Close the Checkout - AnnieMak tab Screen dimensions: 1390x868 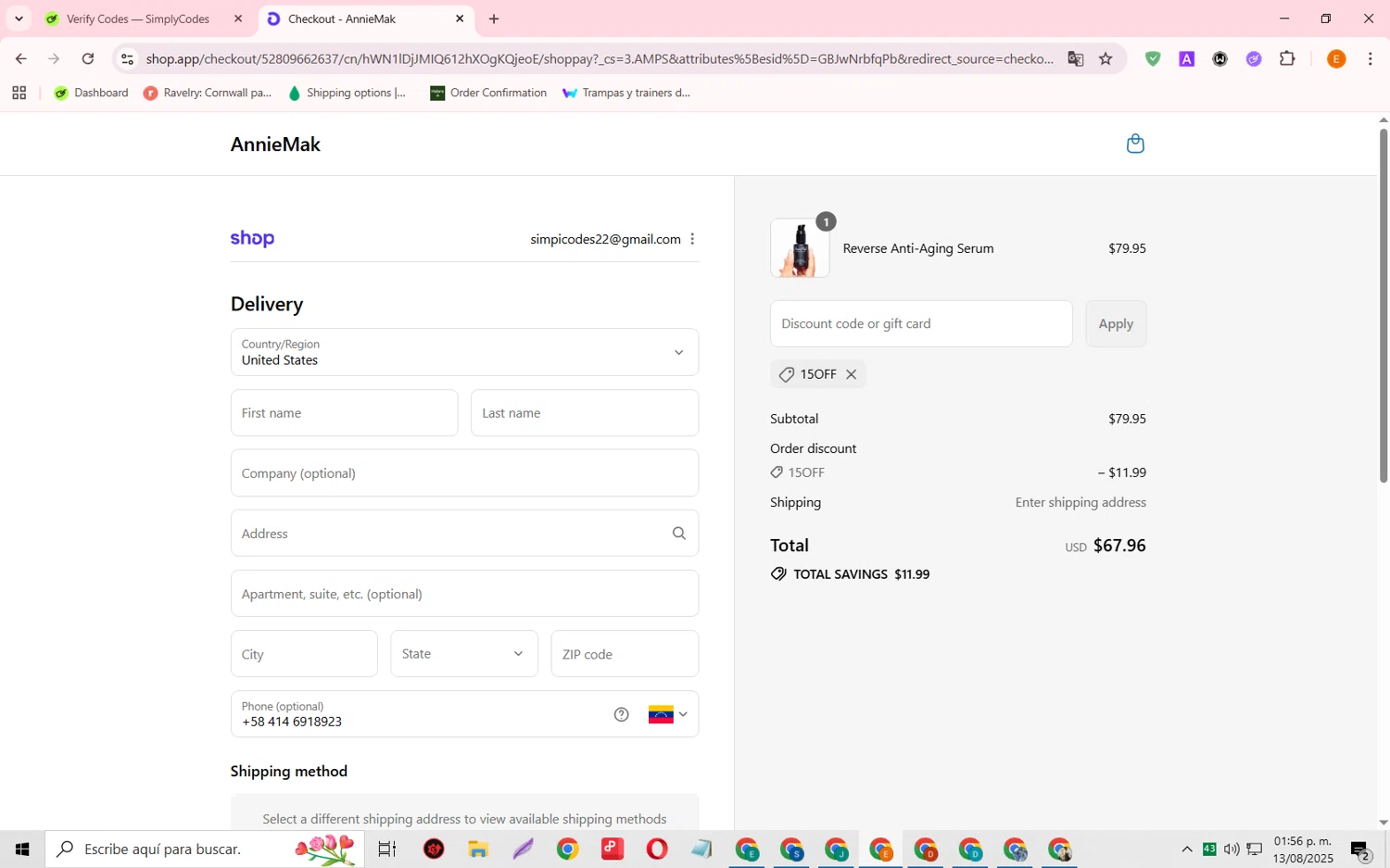pos(460,19)
